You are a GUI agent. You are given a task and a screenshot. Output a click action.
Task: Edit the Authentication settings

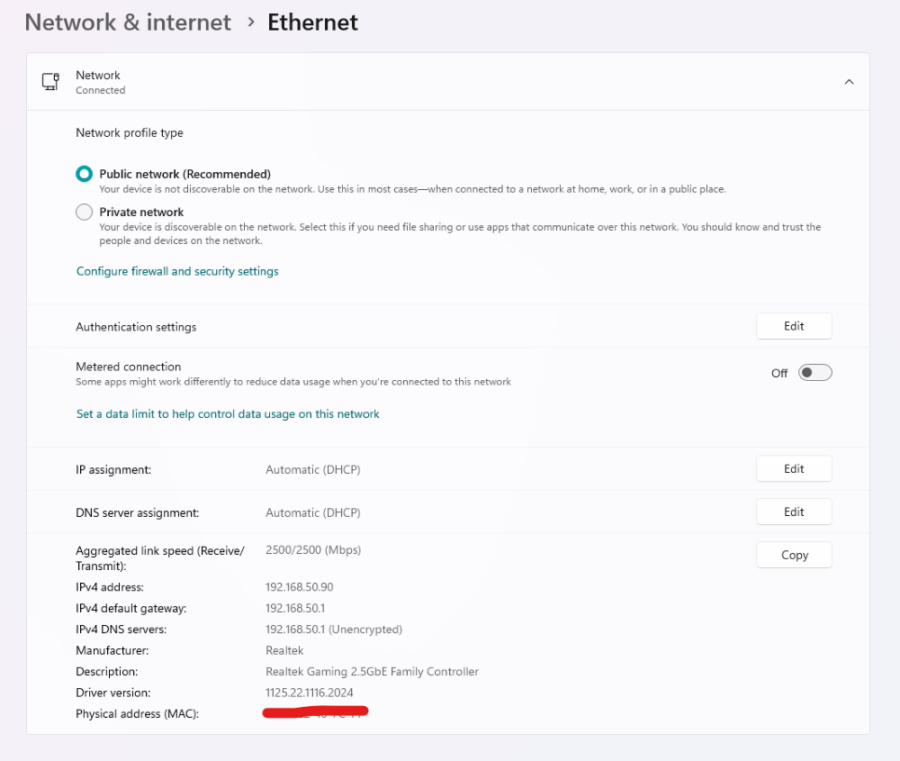pyautogui.click(x=794, y=326)
